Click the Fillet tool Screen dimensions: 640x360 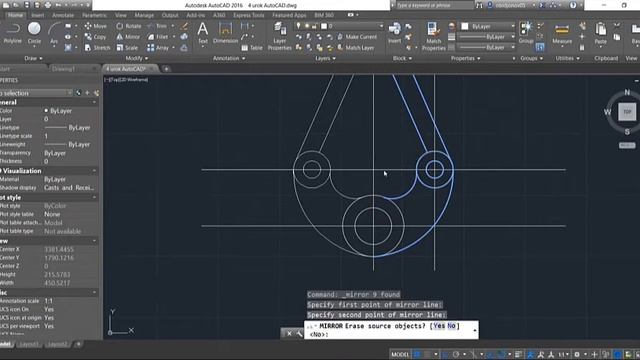[x=158, y=37]
